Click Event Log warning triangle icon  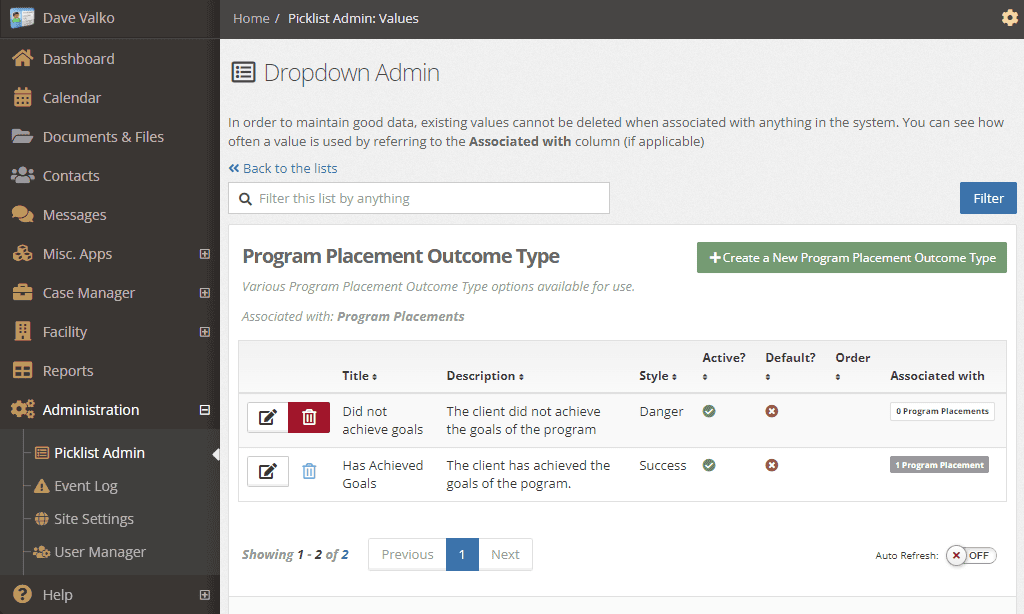tap(42, 486)
